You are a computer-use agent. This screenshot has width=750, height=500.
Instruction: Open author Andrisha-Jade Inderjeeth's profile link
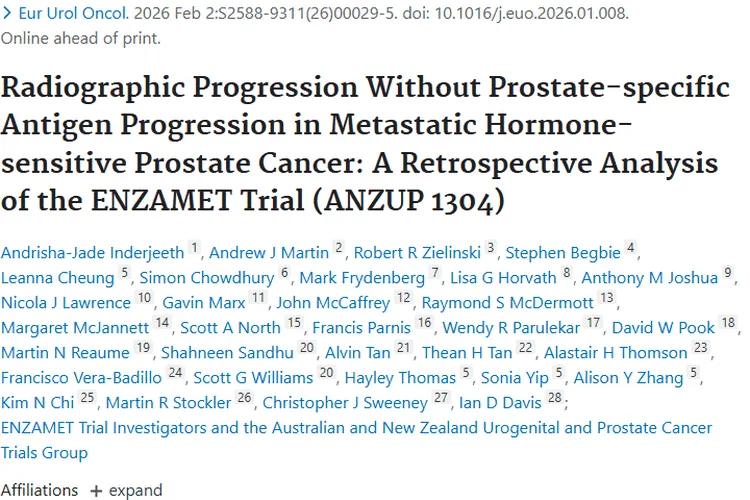pyautogui.click(x=92, y=251)
